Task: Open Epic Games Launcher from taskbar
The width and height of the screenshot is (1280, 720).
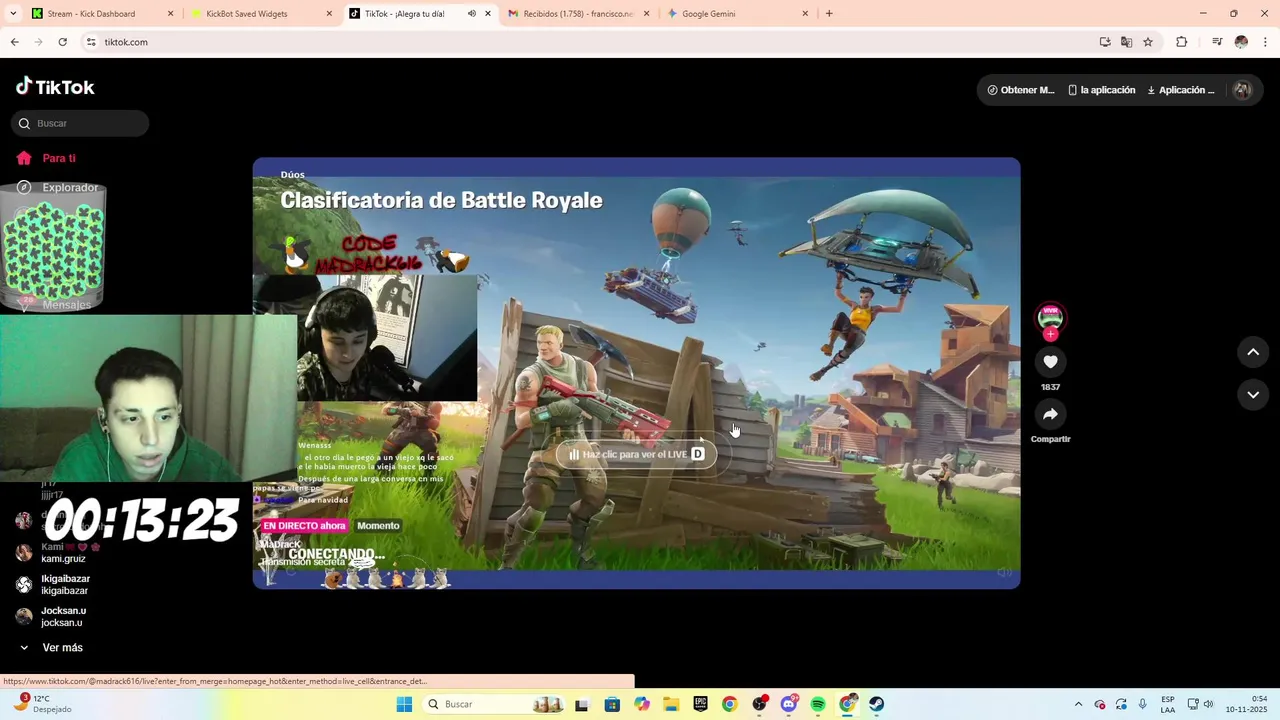Action: pos(700,704)
